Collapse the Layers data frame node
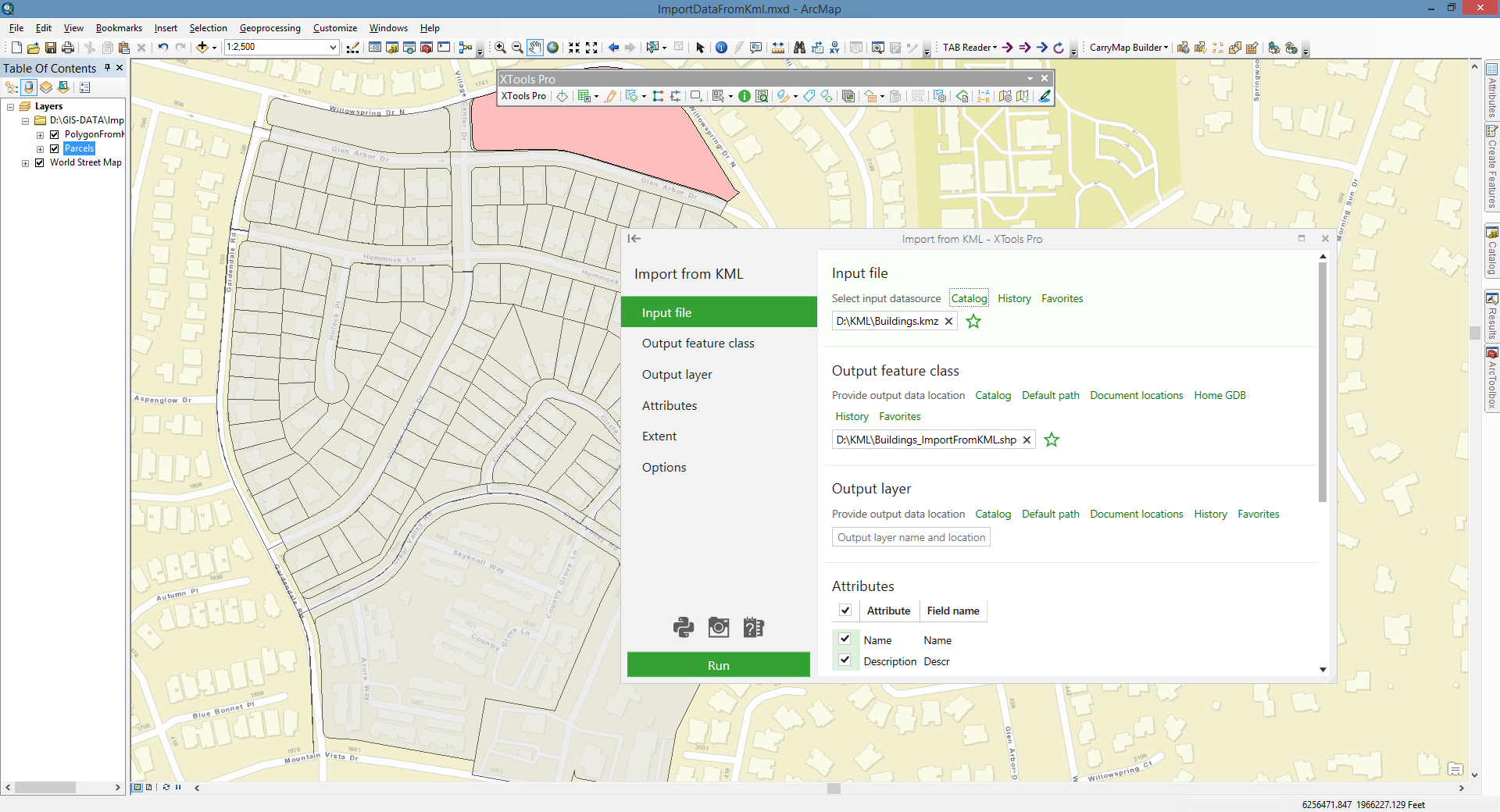The width and height of the screenshot is (1500, 812). click(11, 107)
